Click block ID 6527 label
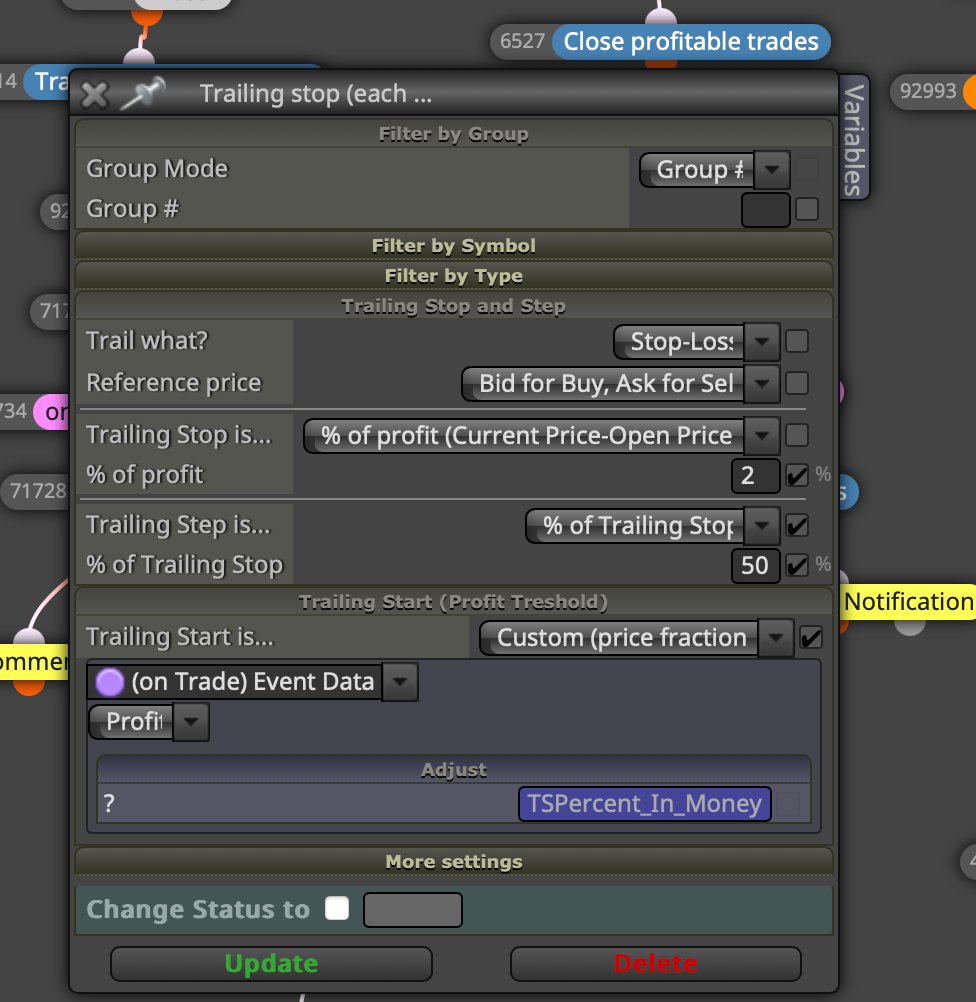The image size is (976, 1002). (x=522, y=42)
